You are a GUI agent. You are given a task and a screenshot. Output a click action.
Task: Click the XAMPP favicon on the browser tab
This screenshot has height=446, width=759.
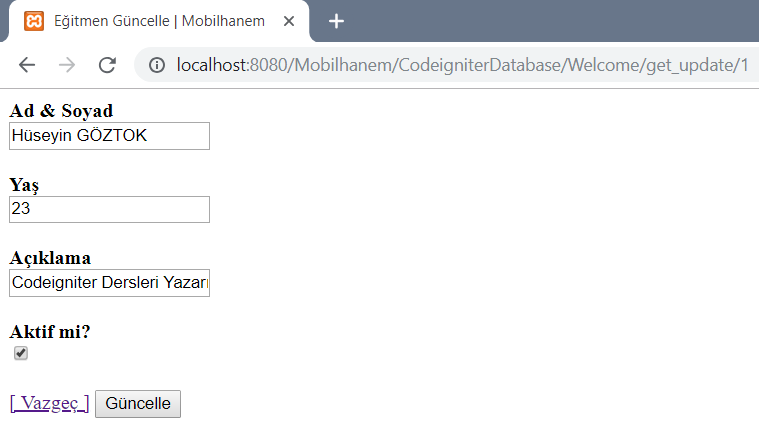click(x=33, y=21)
